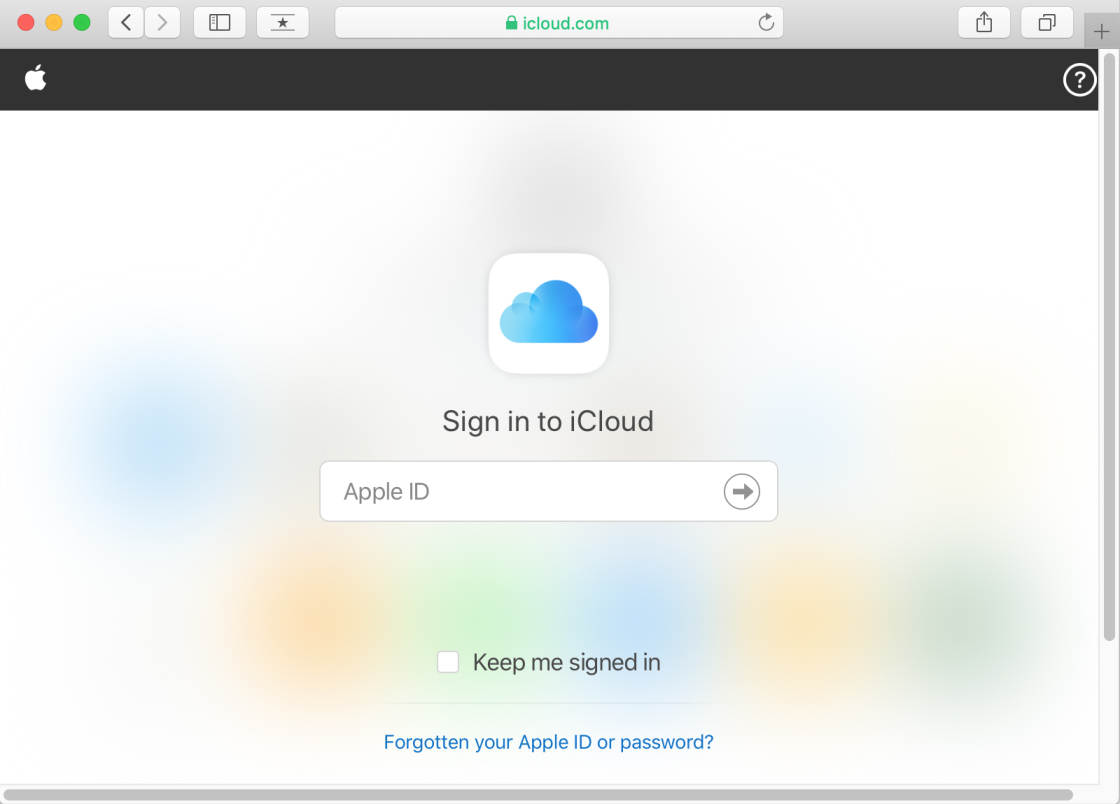
Task: Click the Sign in to iCloud heading
Action: [x=548, y=421]
